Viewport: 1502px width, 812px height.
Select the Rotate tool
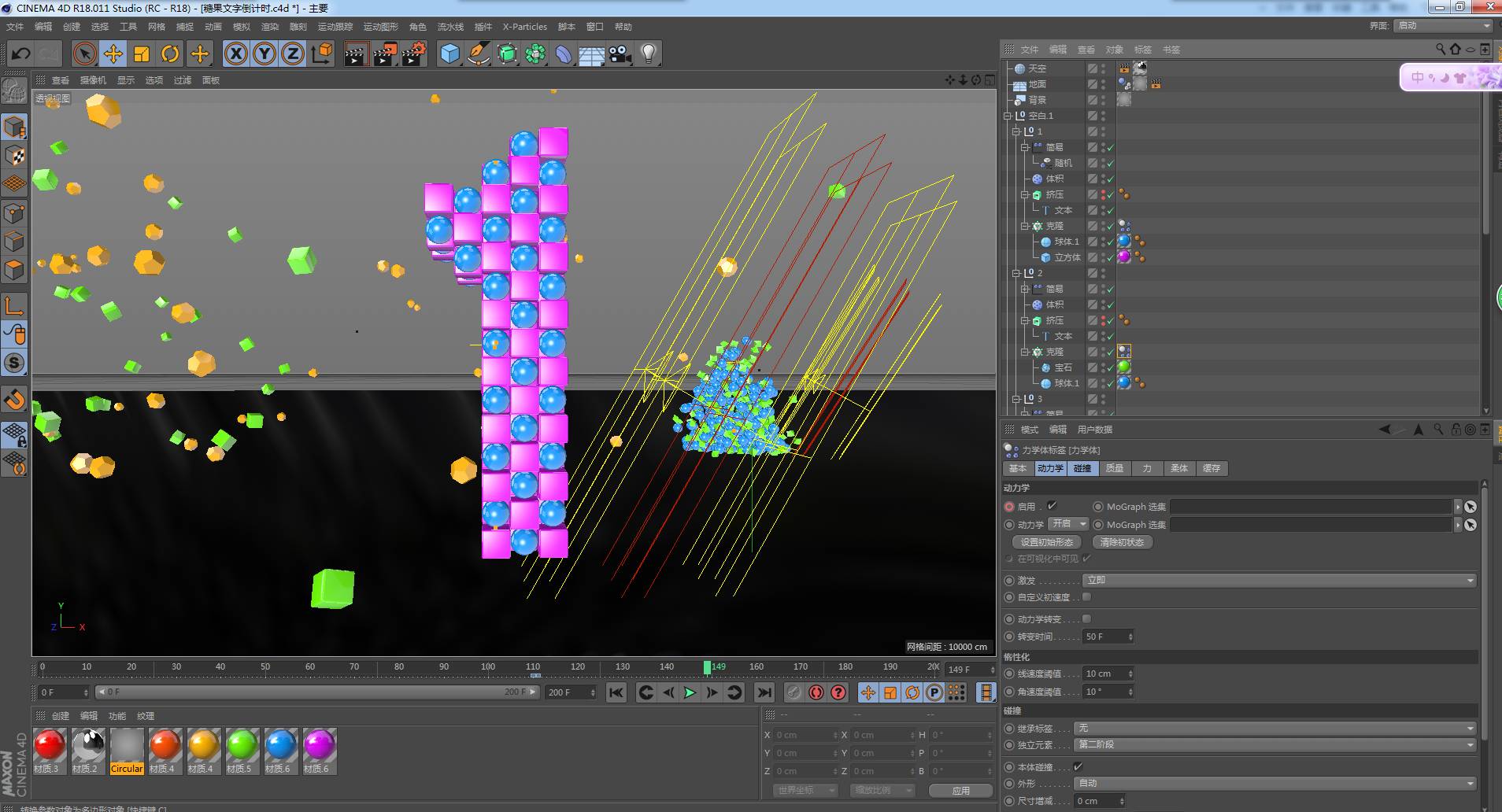170,54
